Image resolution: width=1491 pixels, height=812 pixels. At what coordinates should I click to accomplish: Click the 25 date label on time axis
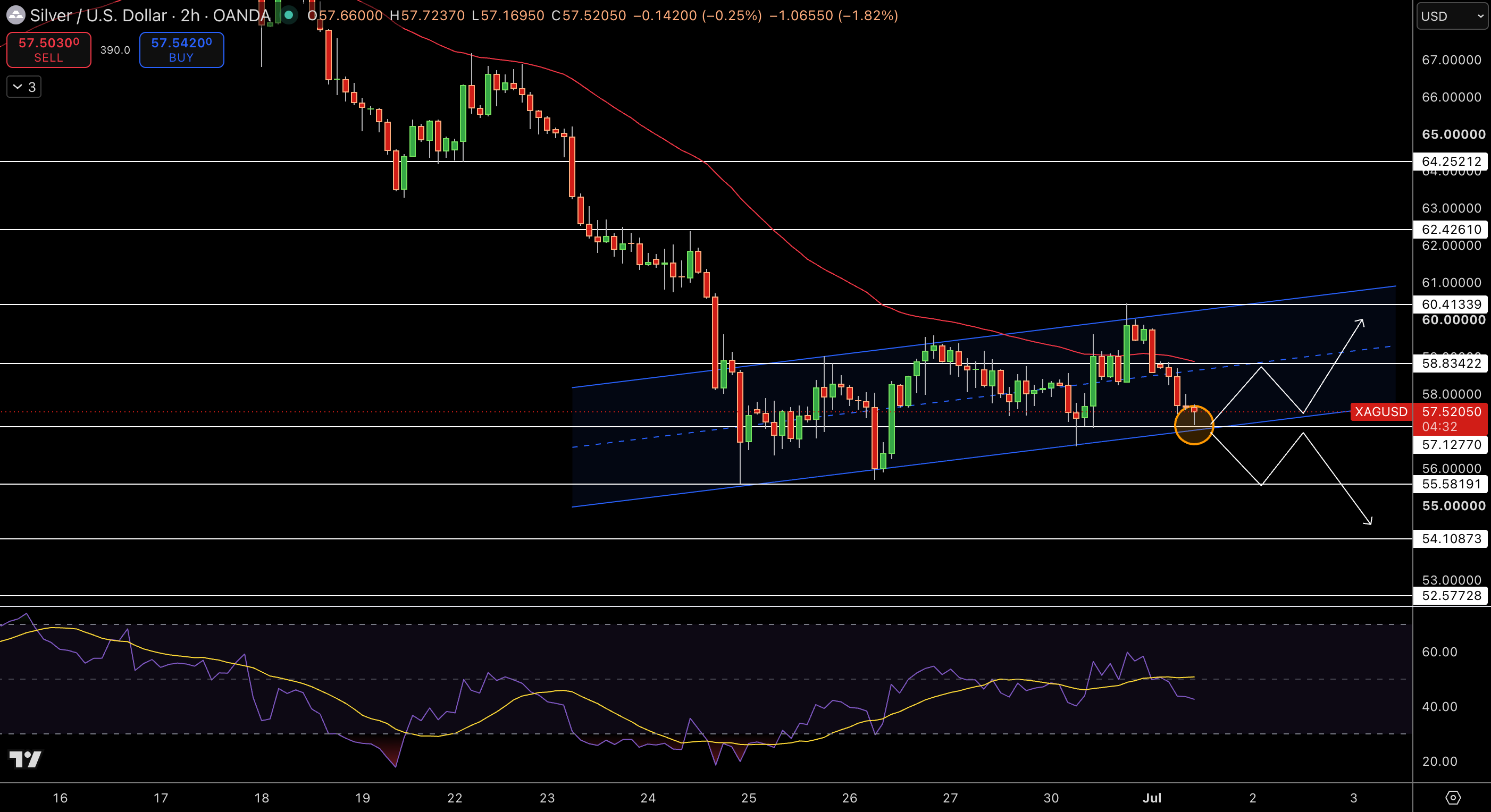click(748, 798)
